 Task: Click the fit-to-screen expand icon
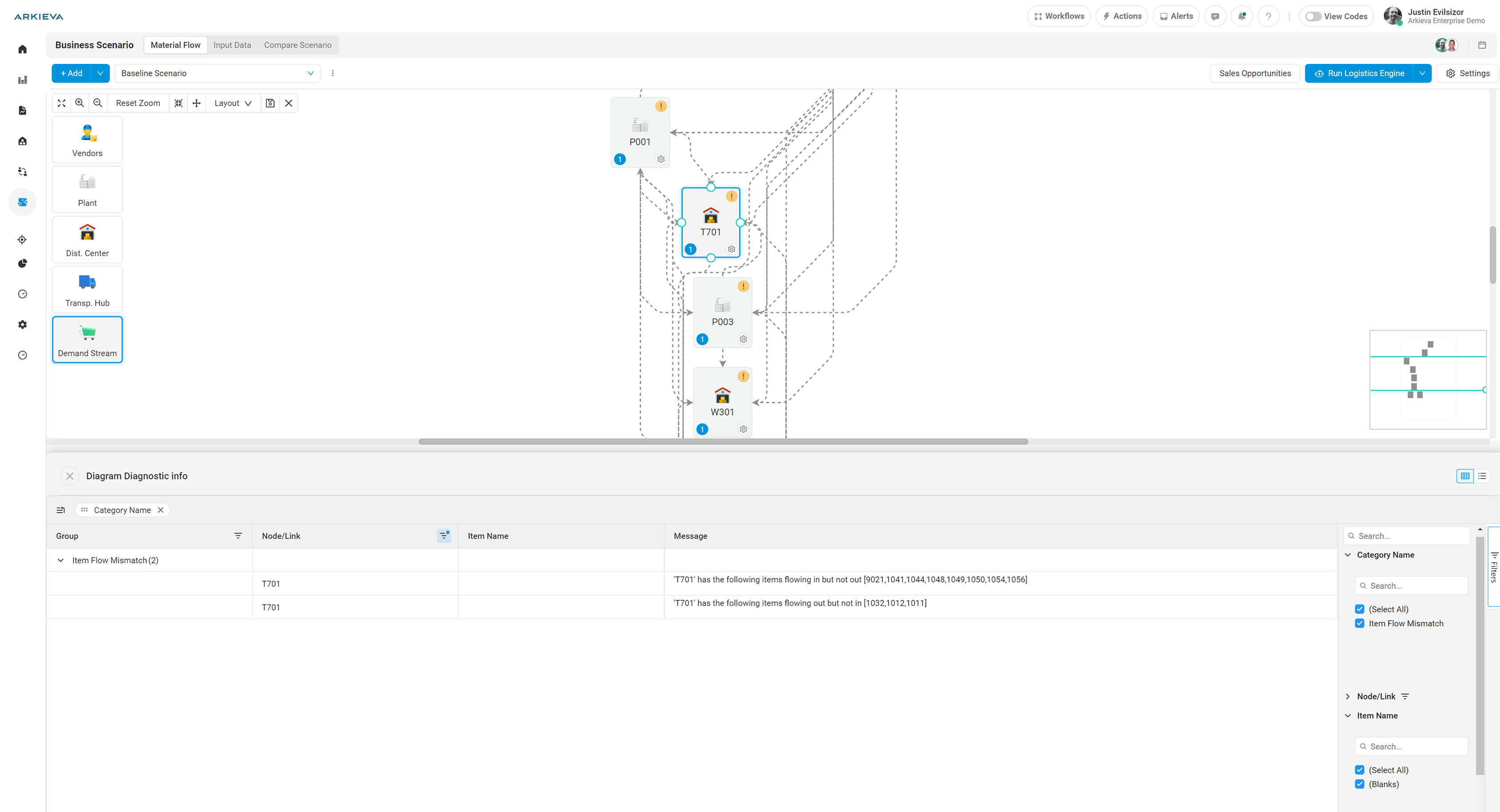click(x=61, y=103)
